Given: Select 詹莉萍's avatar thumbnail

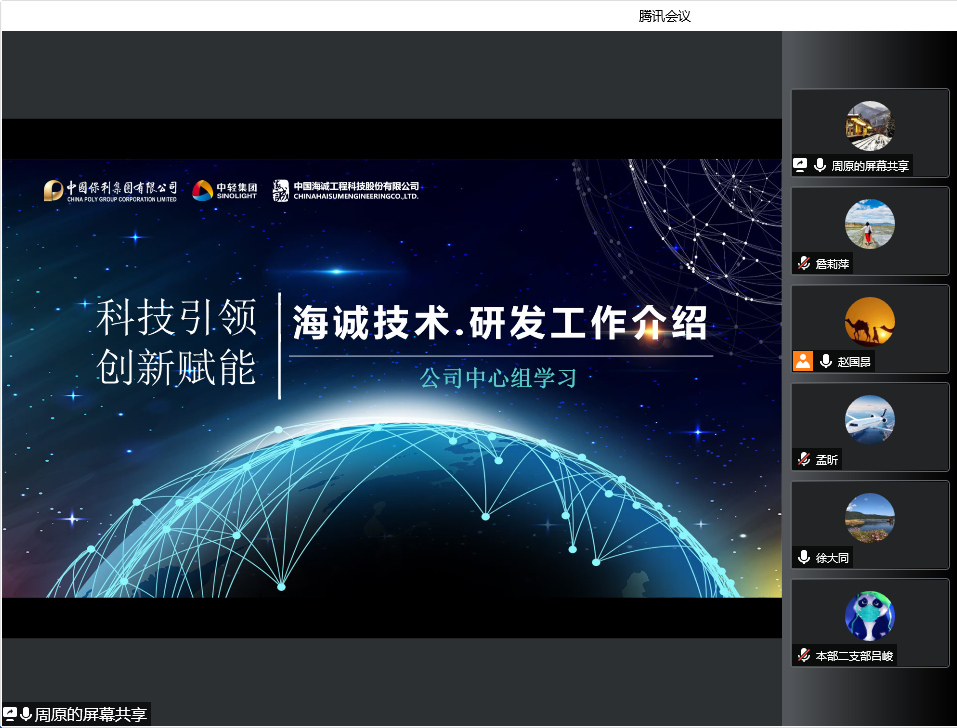Looking at the screenshot, I should tap(869, 224).
